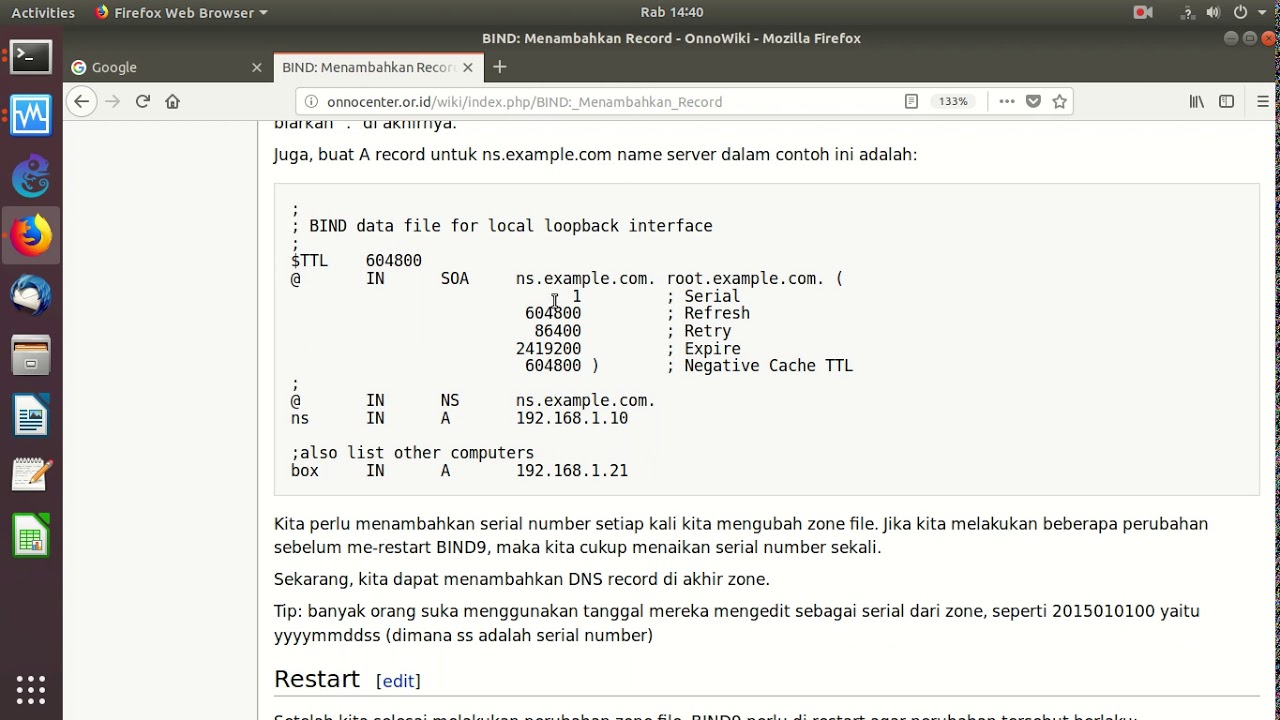Select the BIND: Menambahkan Record tab
The height and width of the screenshot is (720, 1280).
coord(378,67)
